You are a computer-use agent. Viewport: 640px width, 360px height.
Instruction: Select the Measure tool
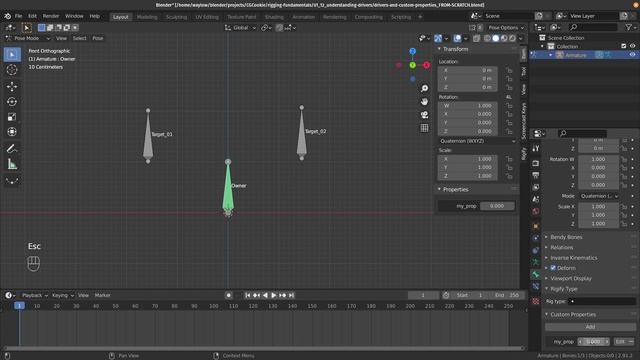[x=12, y=164]
